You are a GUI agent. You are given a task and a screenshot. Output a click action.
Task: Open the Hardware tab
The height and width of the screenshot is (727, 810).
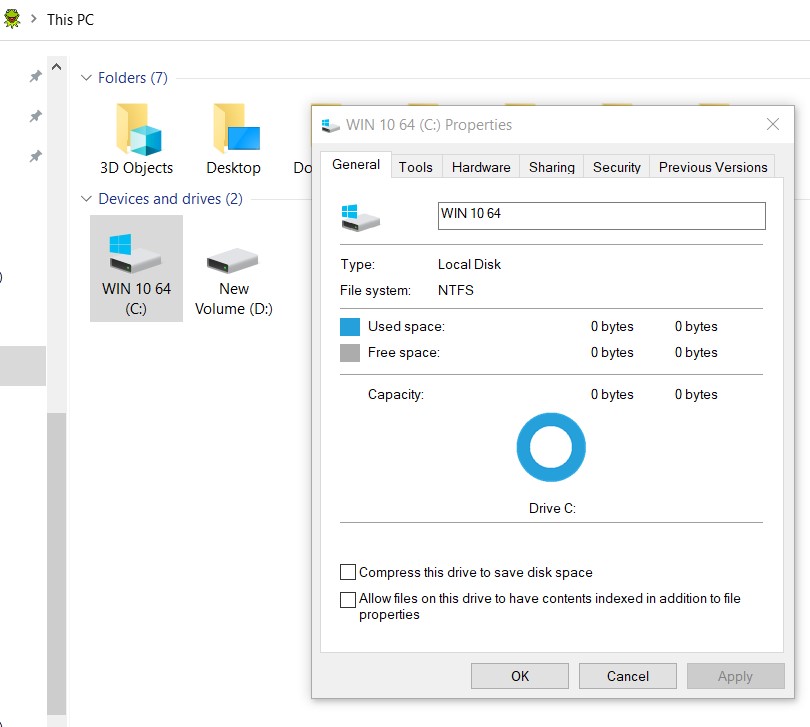(481, 167)
